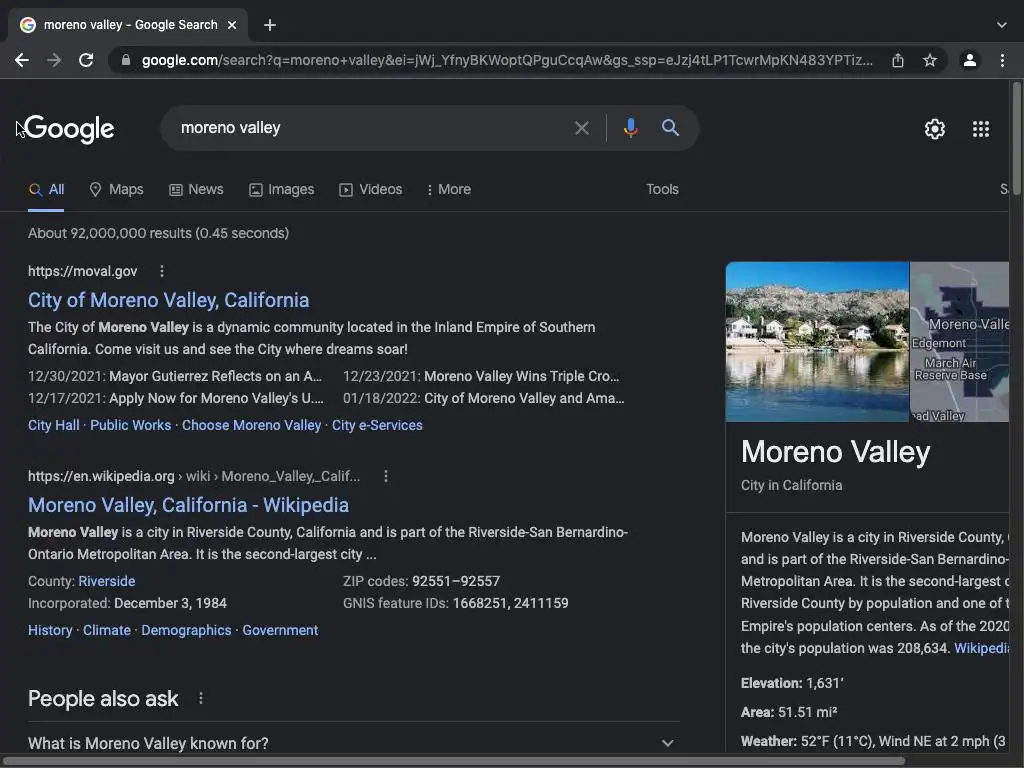
Task: Bookmark this page with the star icon
Action: tap(930, 60)
